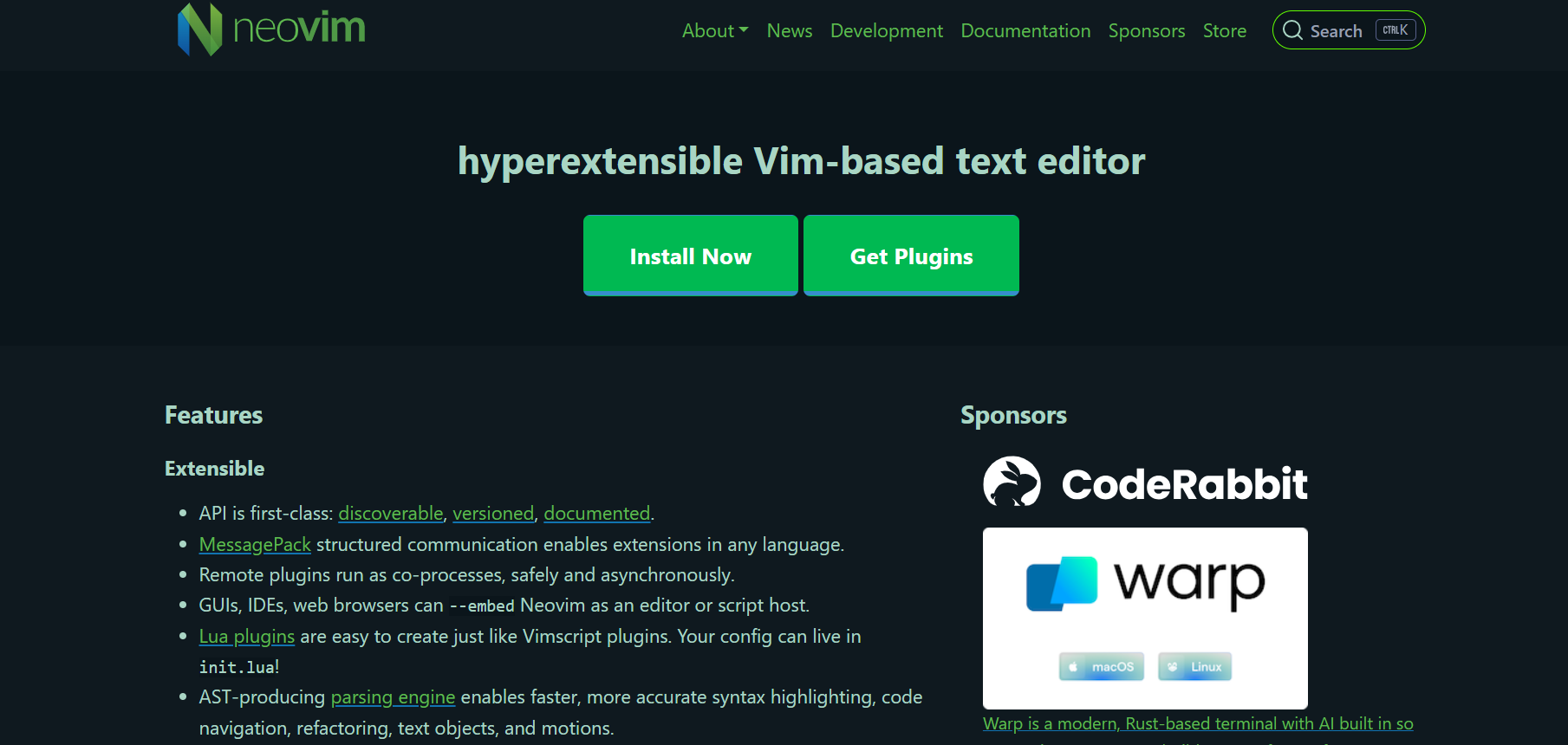Click the "init.lua!" code text
Viewport: 1568px width, 745px height.
tap(239, 667)
